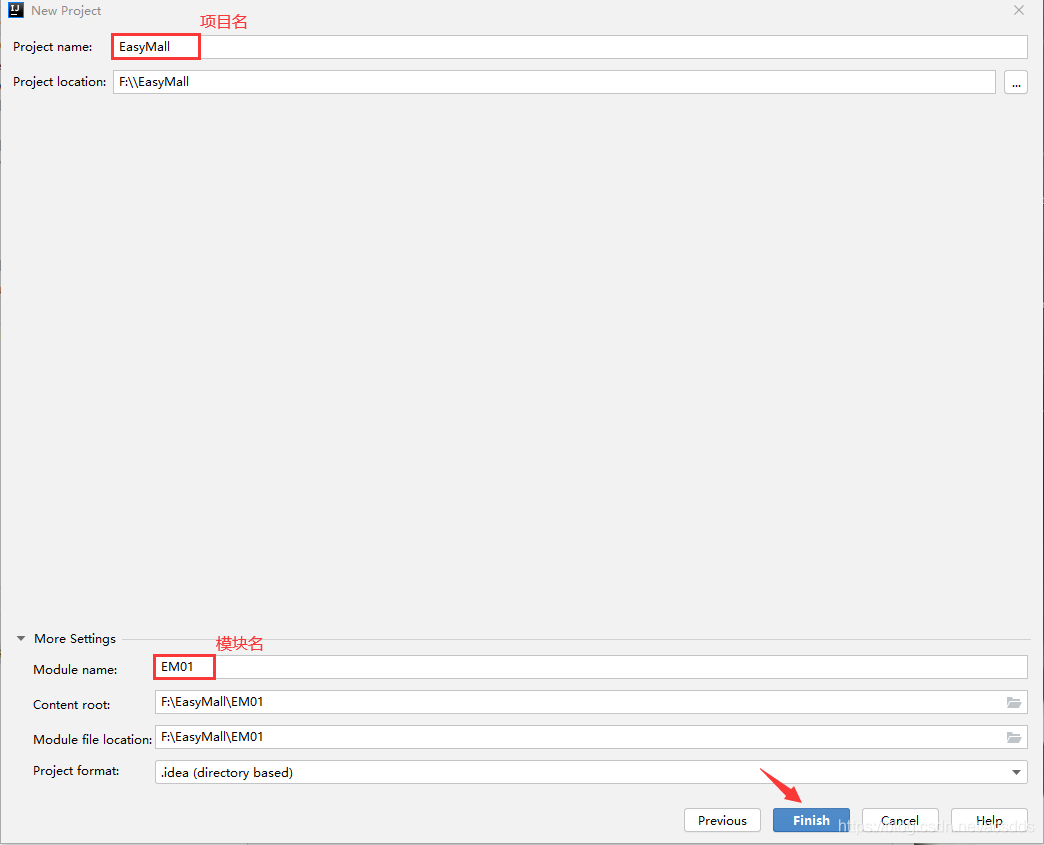The image size is (1044, 845).
Task: Open the Project format dropdown
Action: tap(591, 772)
